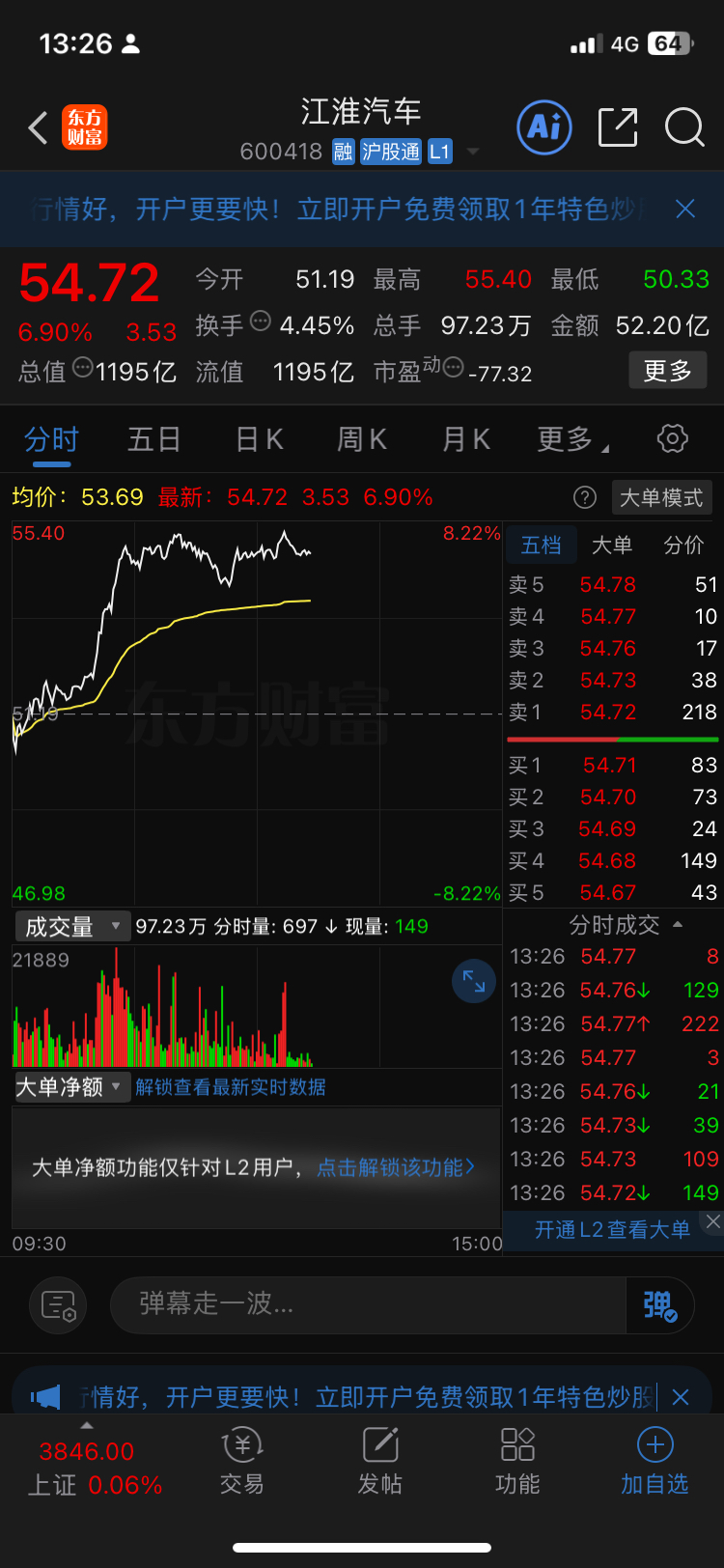Viewport: 724px width, 1568px height.
Task: Tap the intraday price chart
Action: click(257, 713)
